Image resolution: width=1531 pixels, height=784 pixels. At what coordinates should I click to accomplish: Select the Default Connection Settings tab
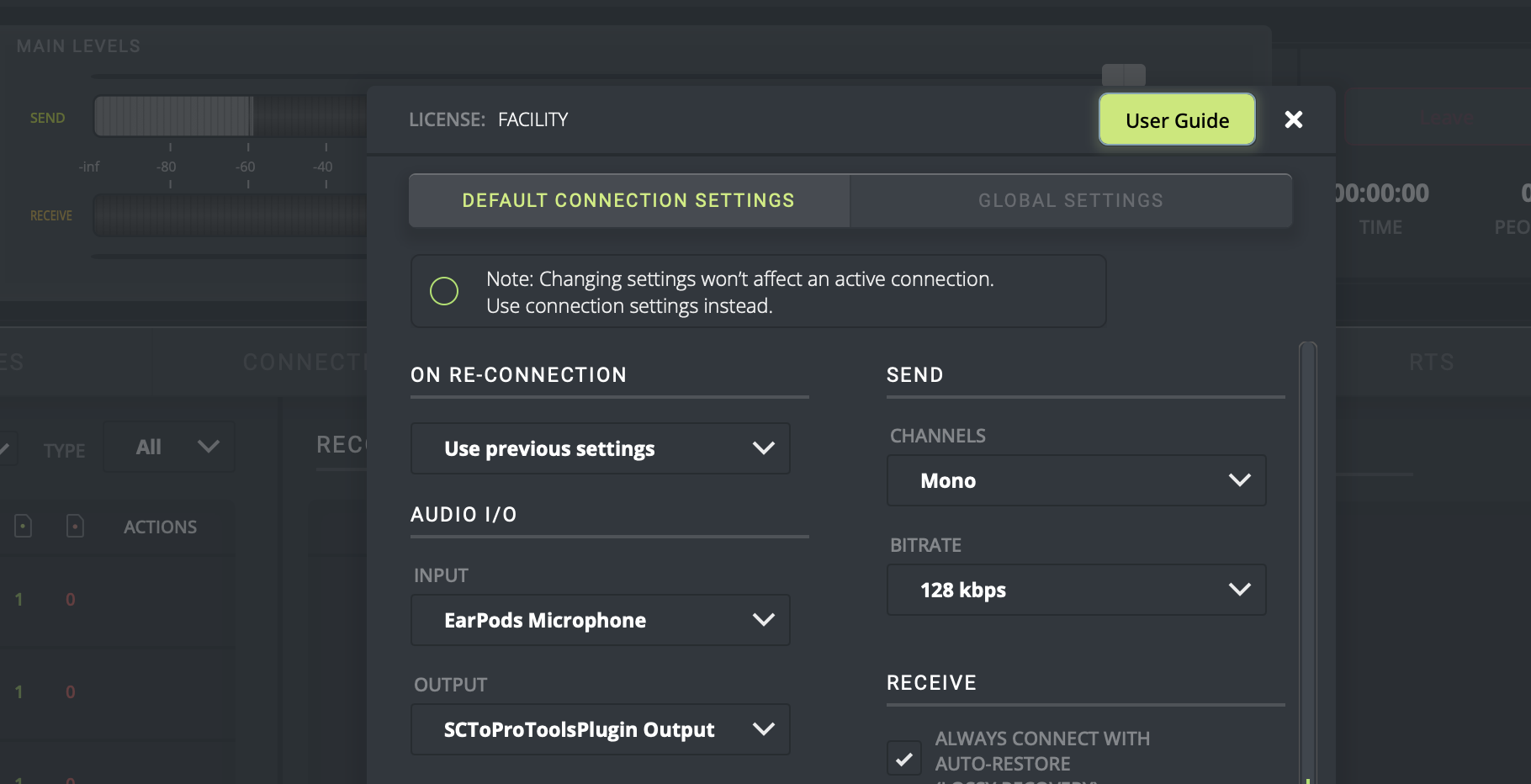pyautogui.click(x=628, y=200)
